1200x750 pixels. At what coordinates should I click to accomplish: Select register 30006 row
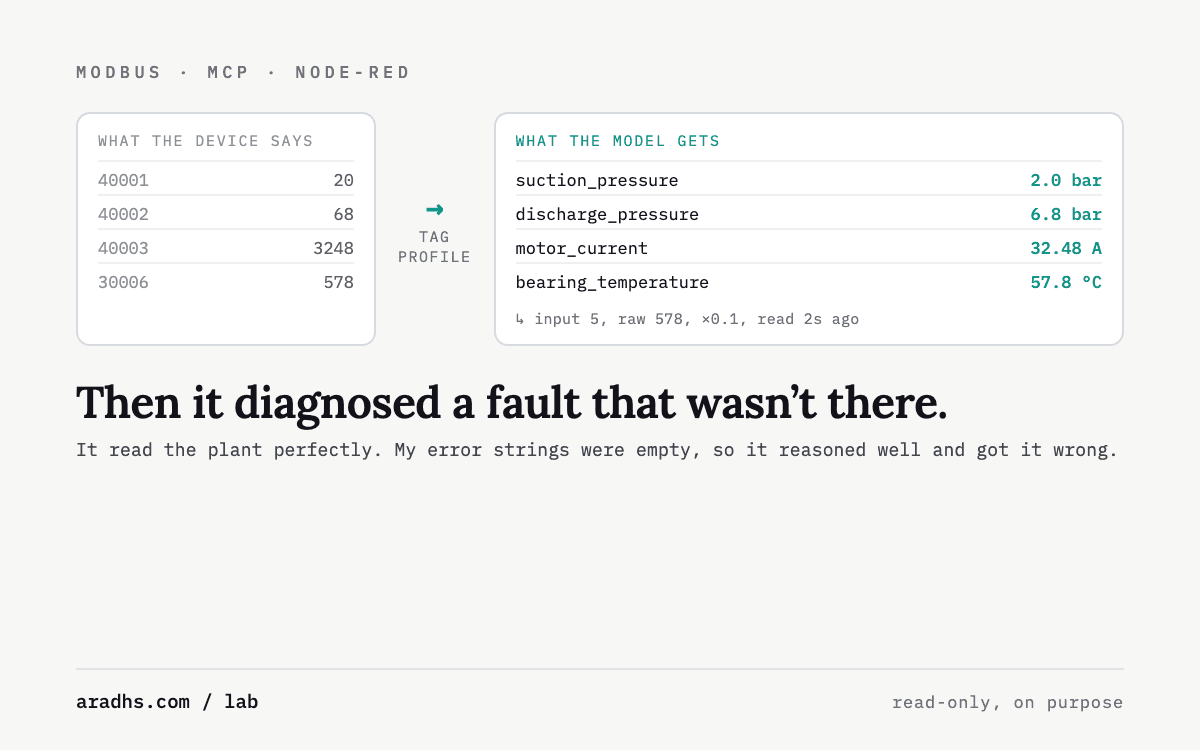226,283
